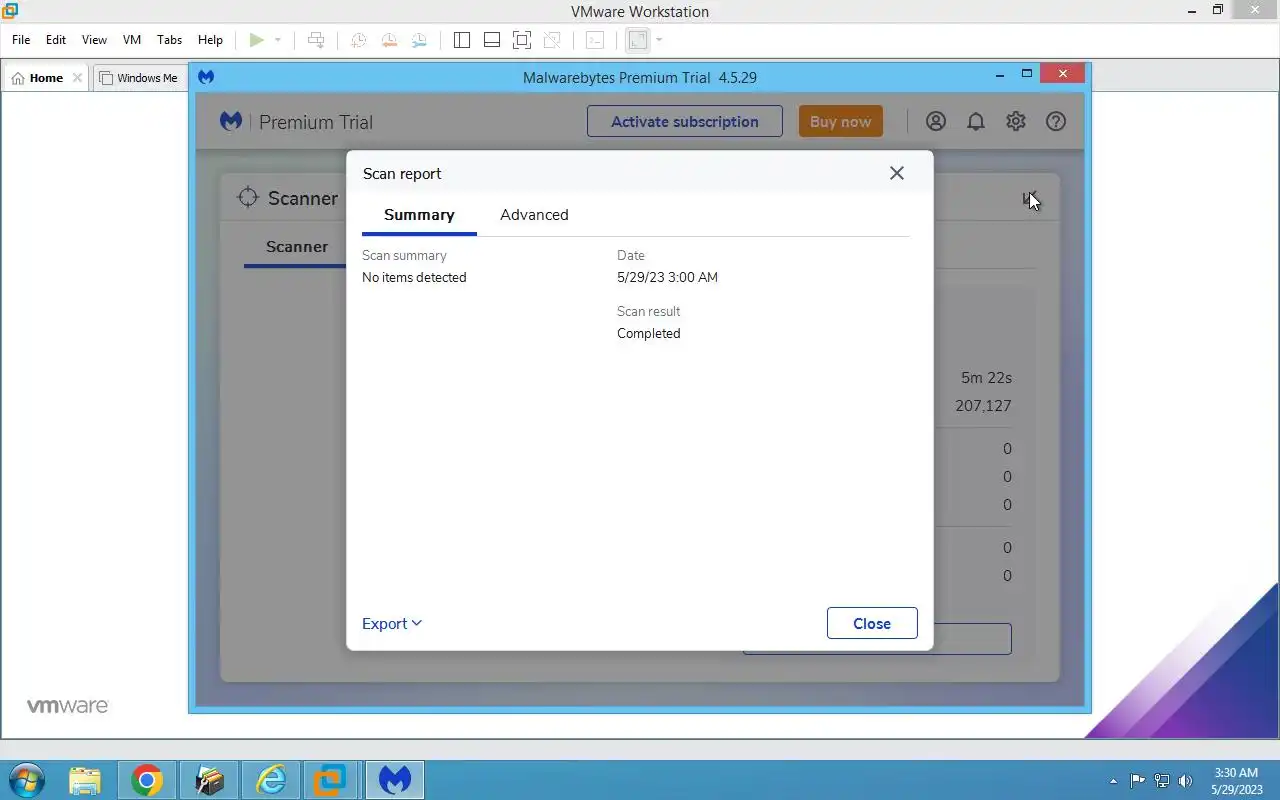
Task: Click VMware revert to snapshot icon
Action: tap(389, 40)
